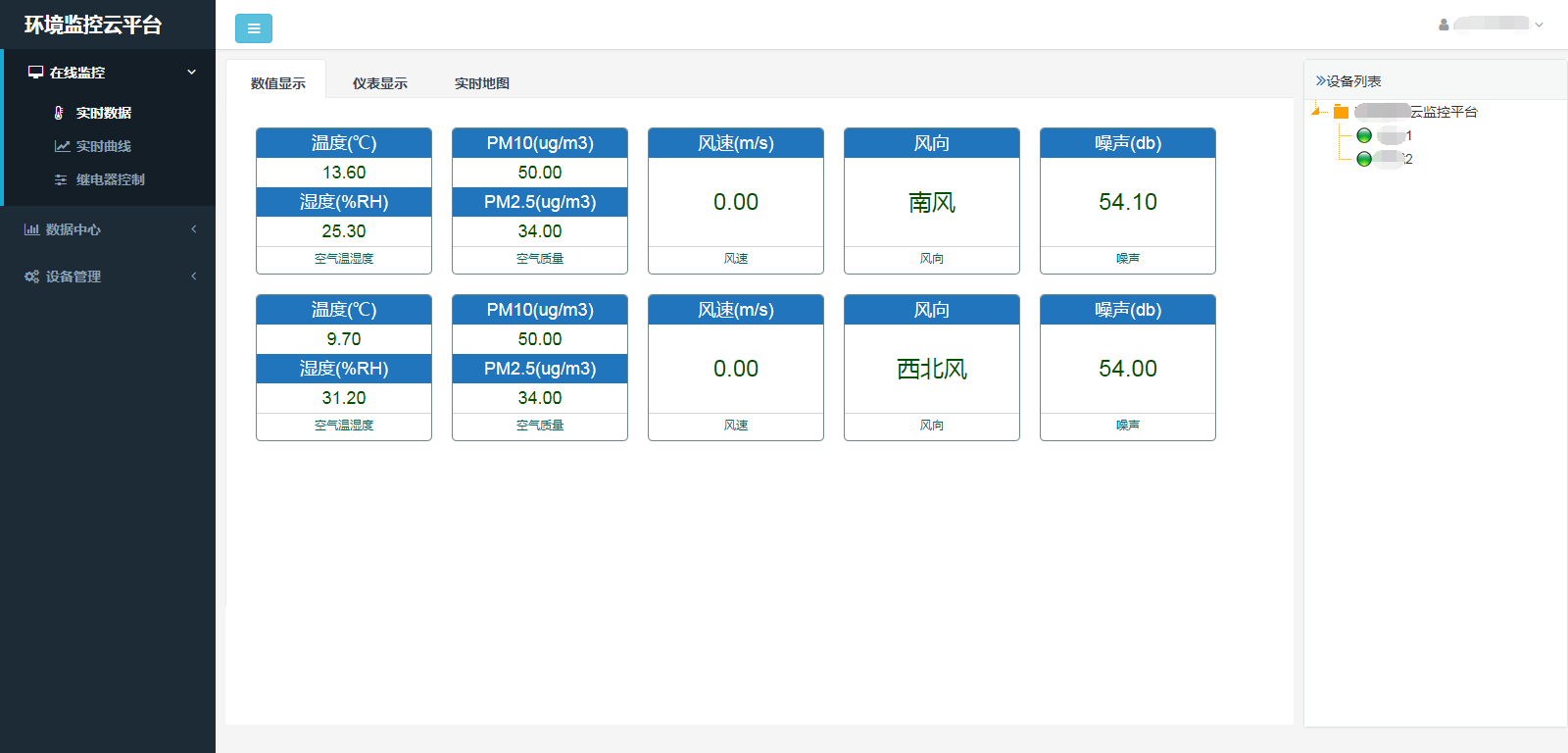
Task: Switch to the 实时地图 tab
Action: click(481, 83)
